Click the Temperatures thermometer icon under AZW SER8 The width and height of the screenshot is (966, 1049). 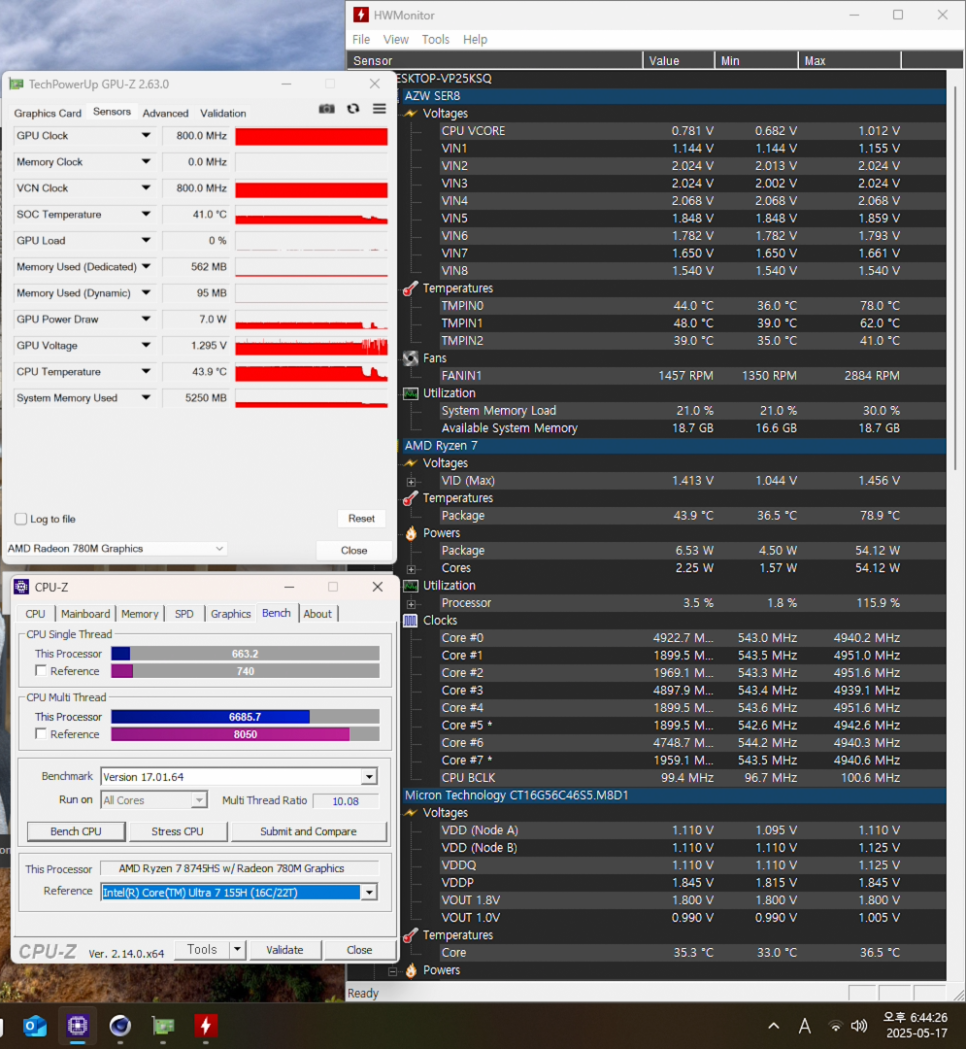coord(411,288)
